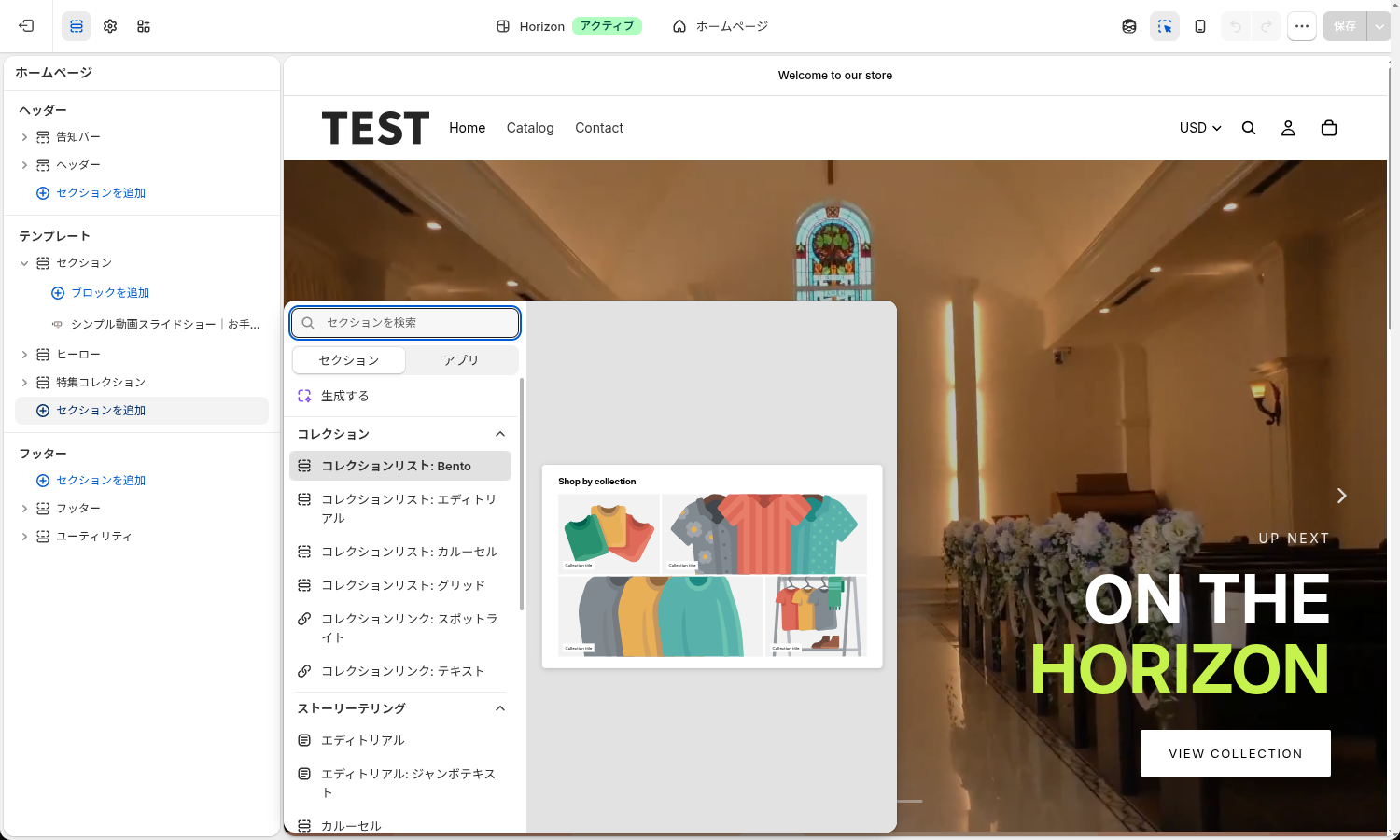The image size is (1400, 840).
Task: Open the USD currency selector
Action: click(1200, 128)
